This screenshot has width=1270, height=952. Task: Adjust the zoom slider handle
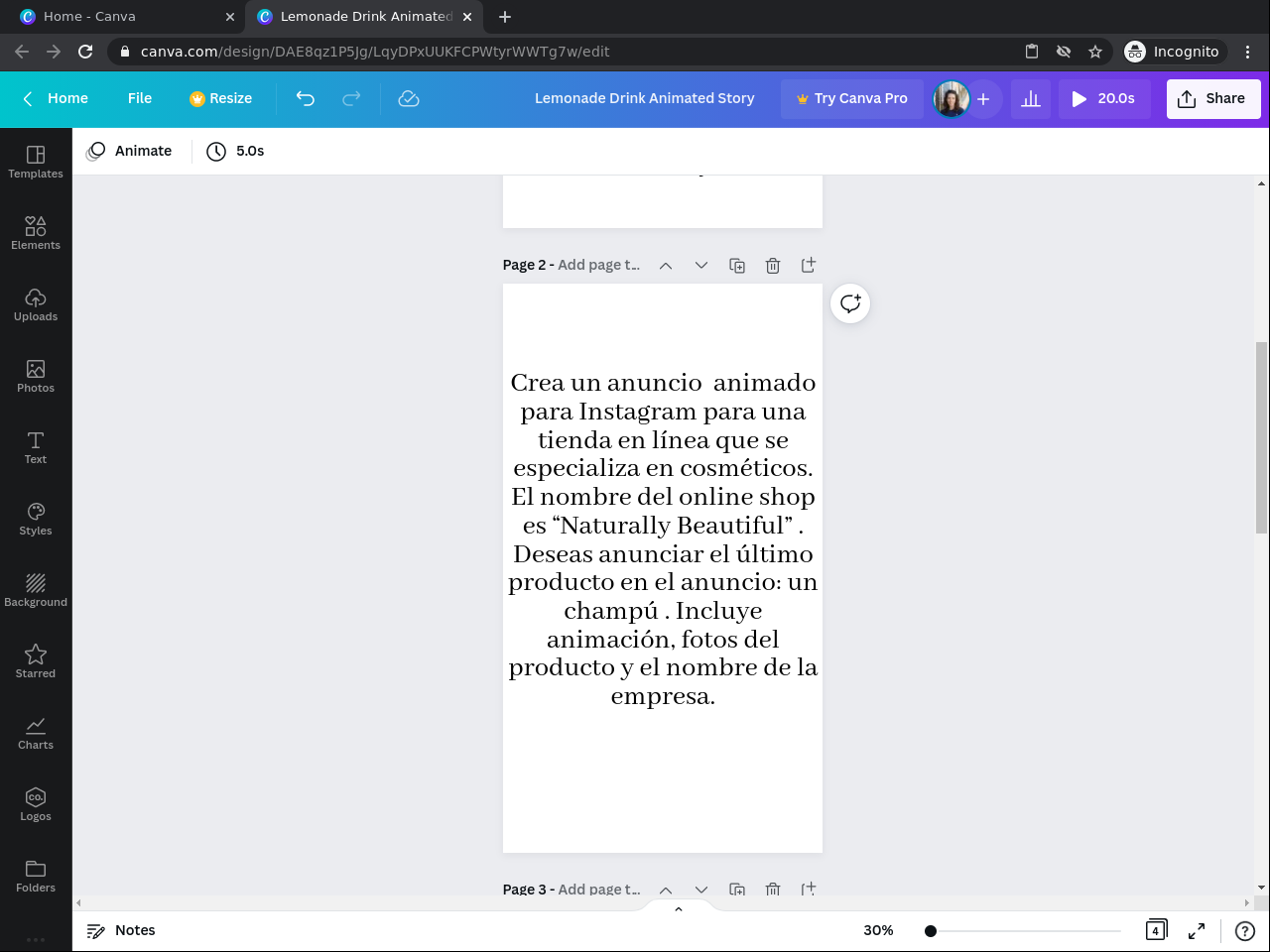pos(931,930)
